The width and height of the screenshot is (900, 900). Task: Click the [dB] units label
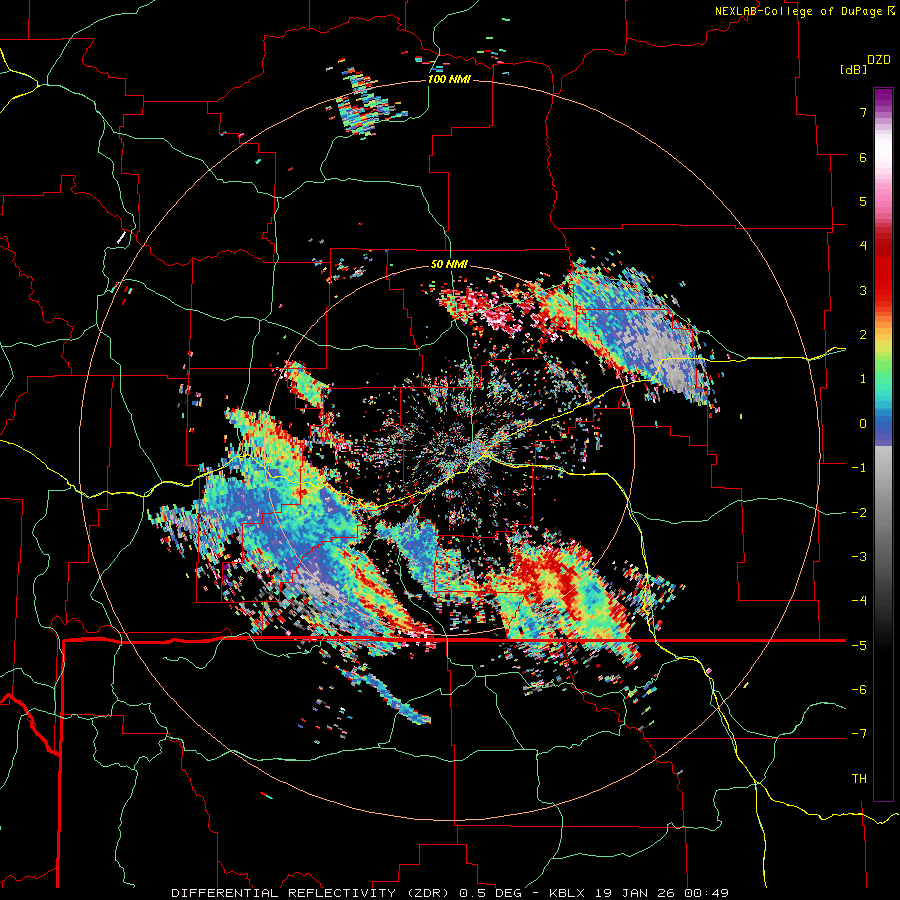853,70
